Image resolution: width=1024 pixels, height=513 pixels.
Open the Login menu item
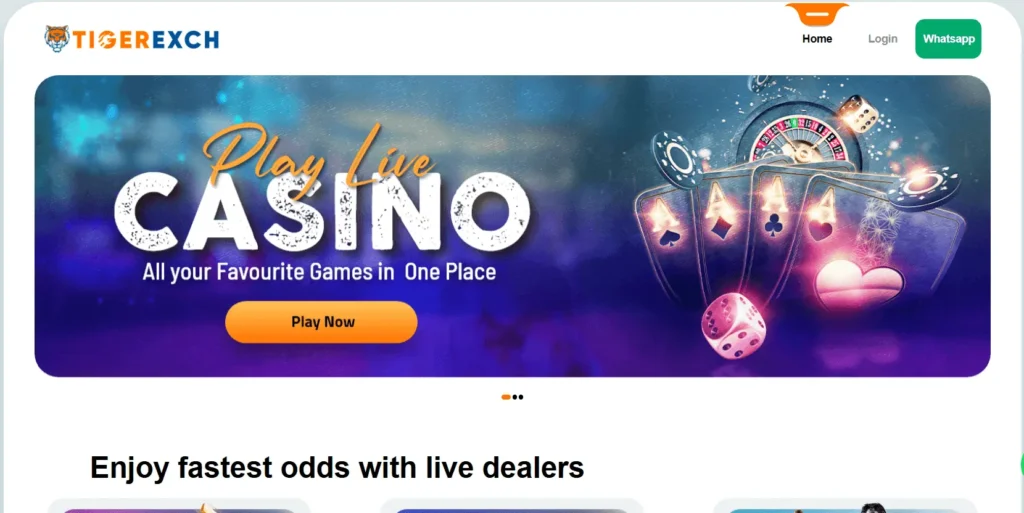[x=882, y=39]
